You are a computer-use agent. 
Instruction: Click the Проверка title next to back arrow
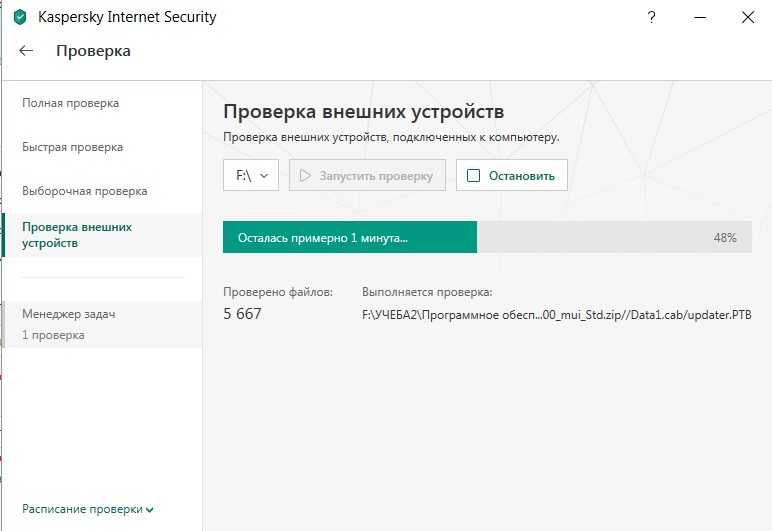[93, 51]
